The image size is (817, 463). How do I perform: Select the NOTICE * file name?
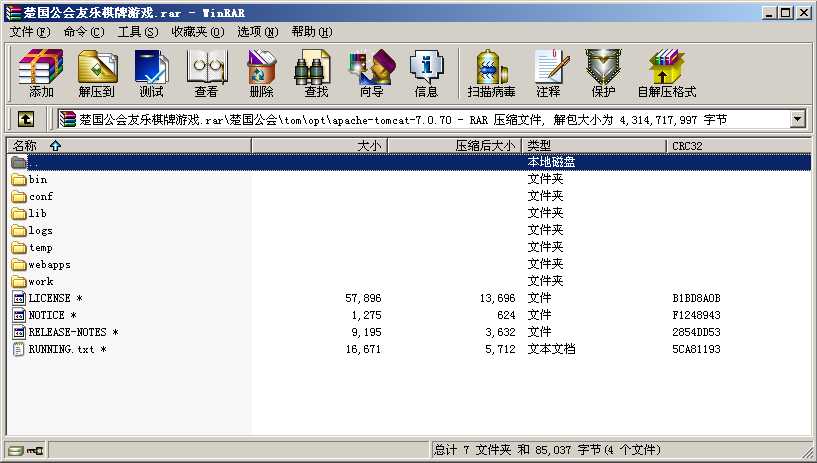[53, 316]
